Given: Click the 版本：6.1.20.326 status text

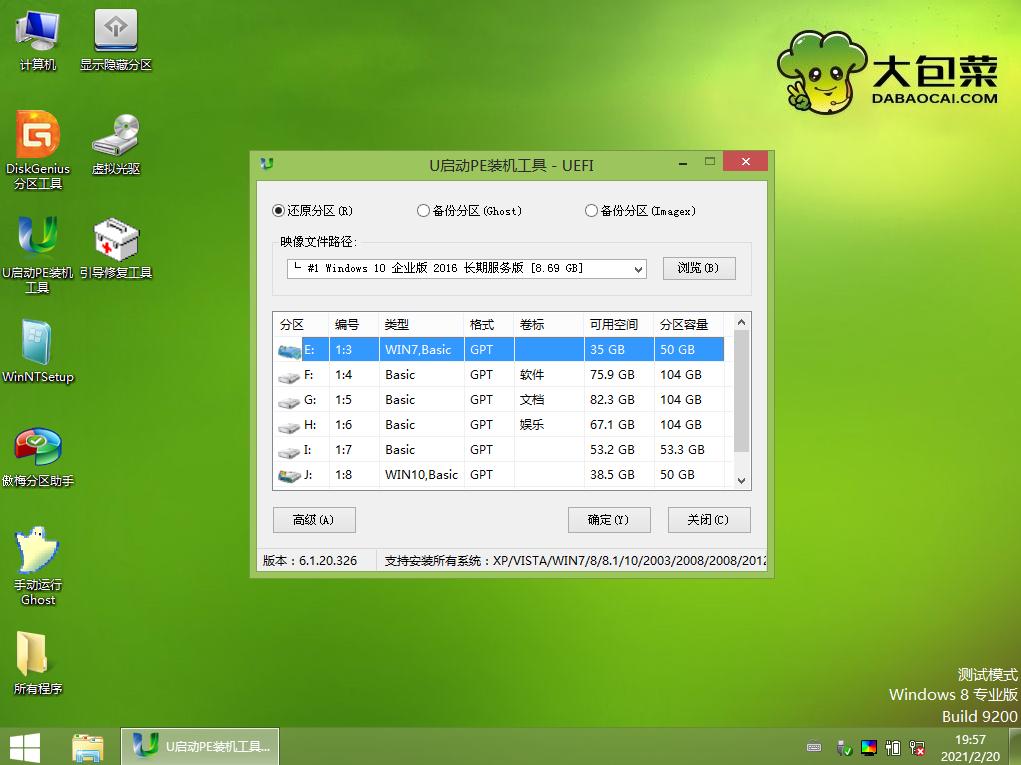Looking at the screenshot, I should click(310, 561).
